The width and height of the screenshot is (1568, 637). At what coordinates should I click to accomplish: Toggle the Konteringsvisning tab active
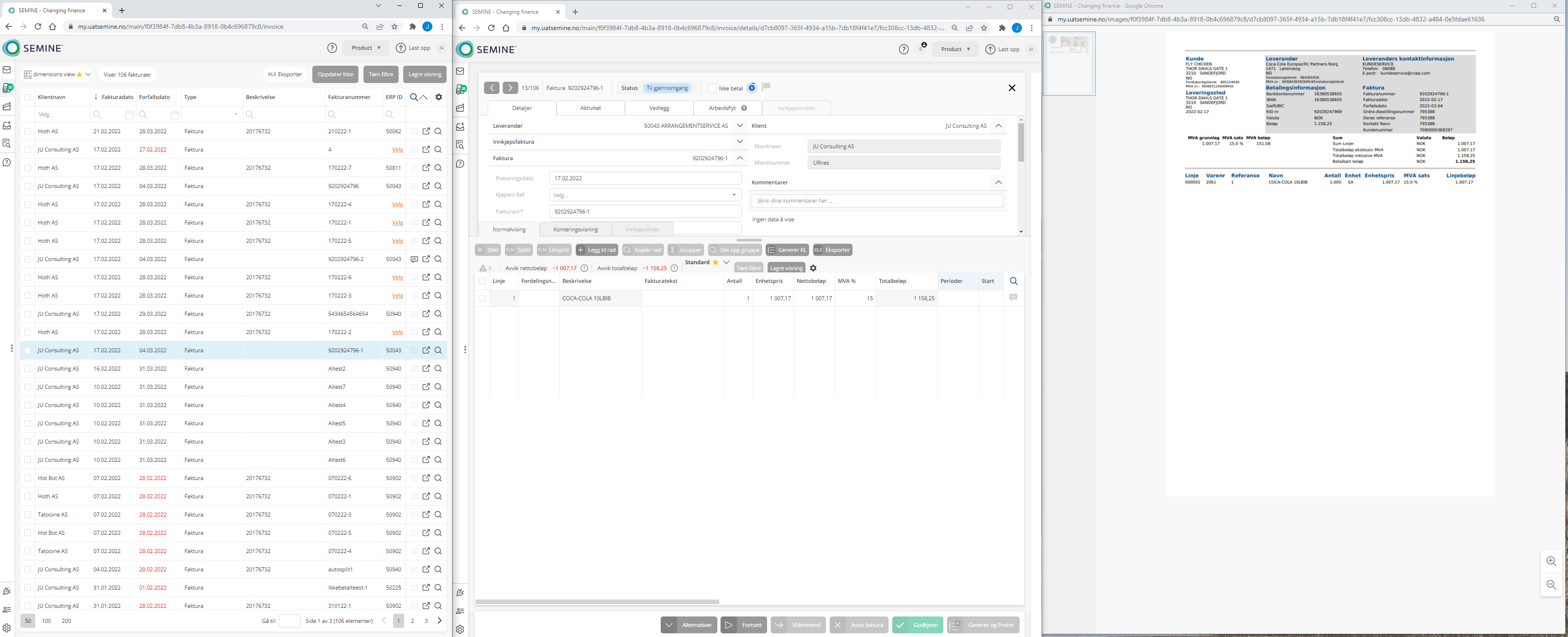pos(575,229)
